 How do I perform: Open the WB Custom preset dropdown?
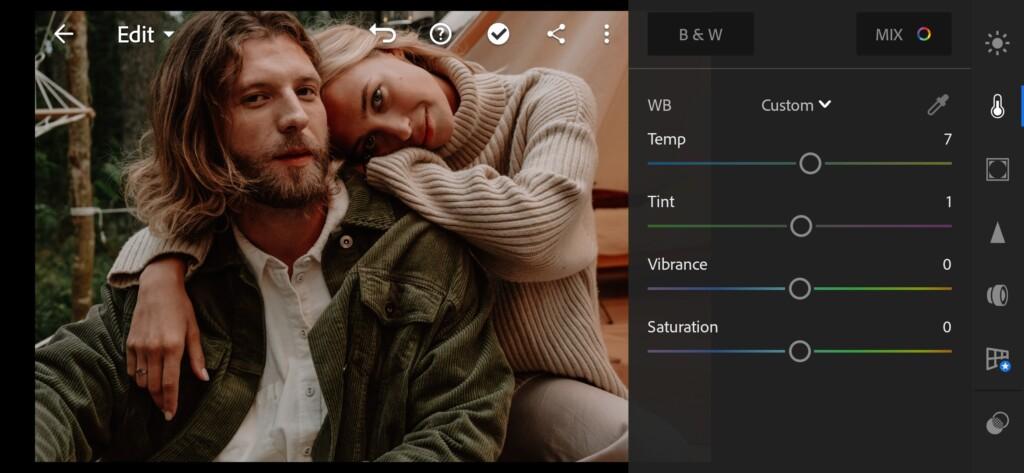(796, 105)
